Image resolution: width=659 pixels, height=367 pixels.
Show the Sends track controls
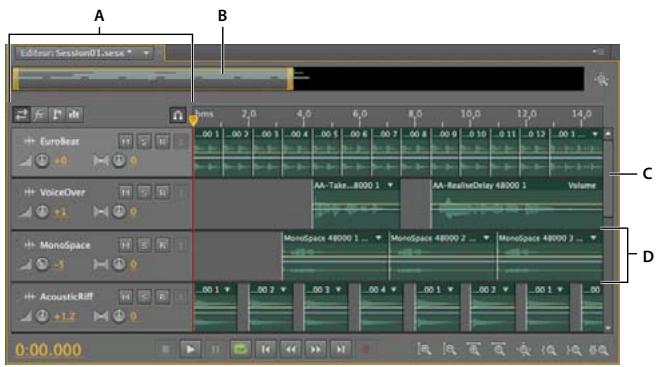[57, 114]
